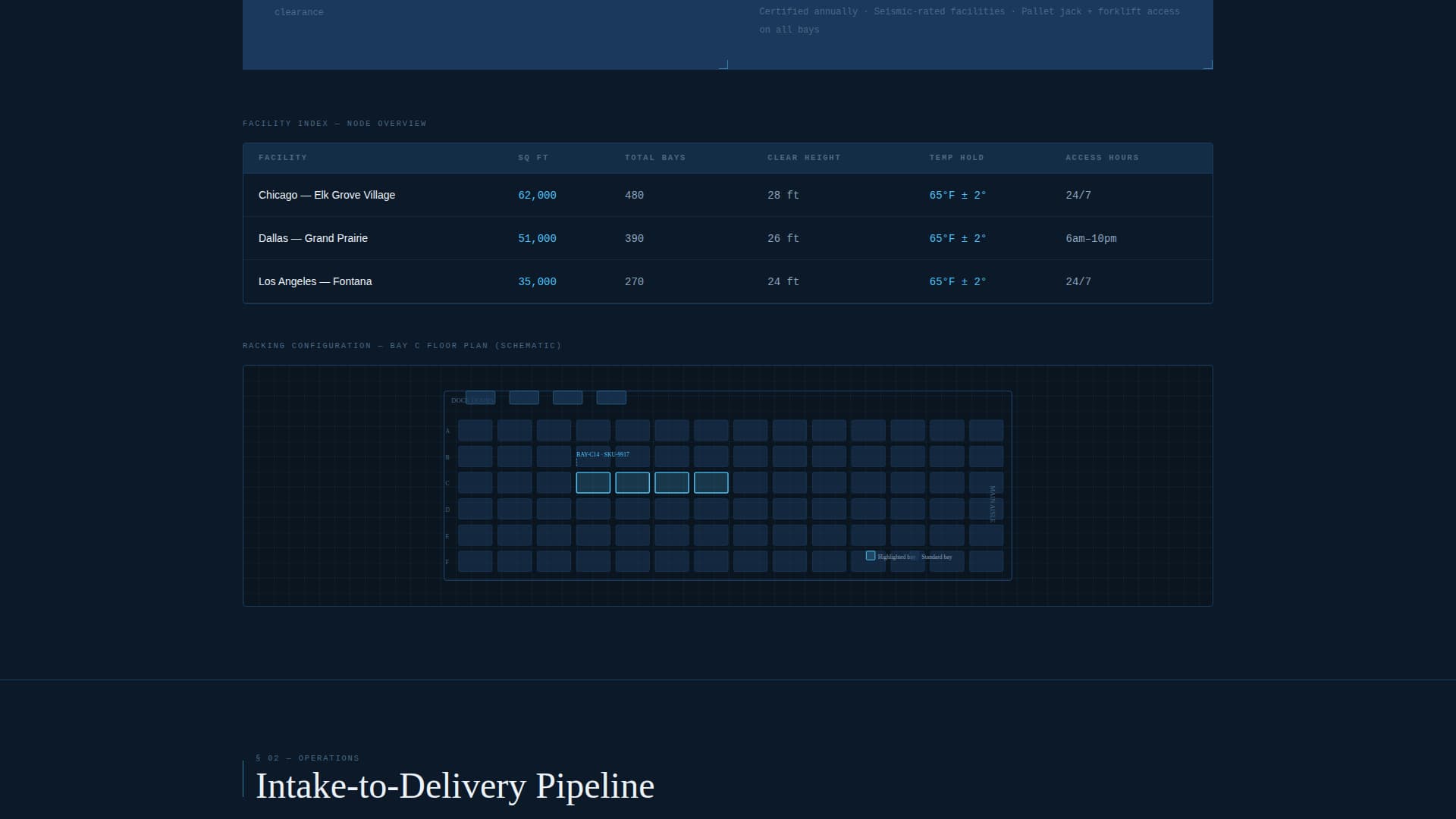Click the Standard bay legend label
Screen dimensions: 1456x819
click(x=937, y=557)
